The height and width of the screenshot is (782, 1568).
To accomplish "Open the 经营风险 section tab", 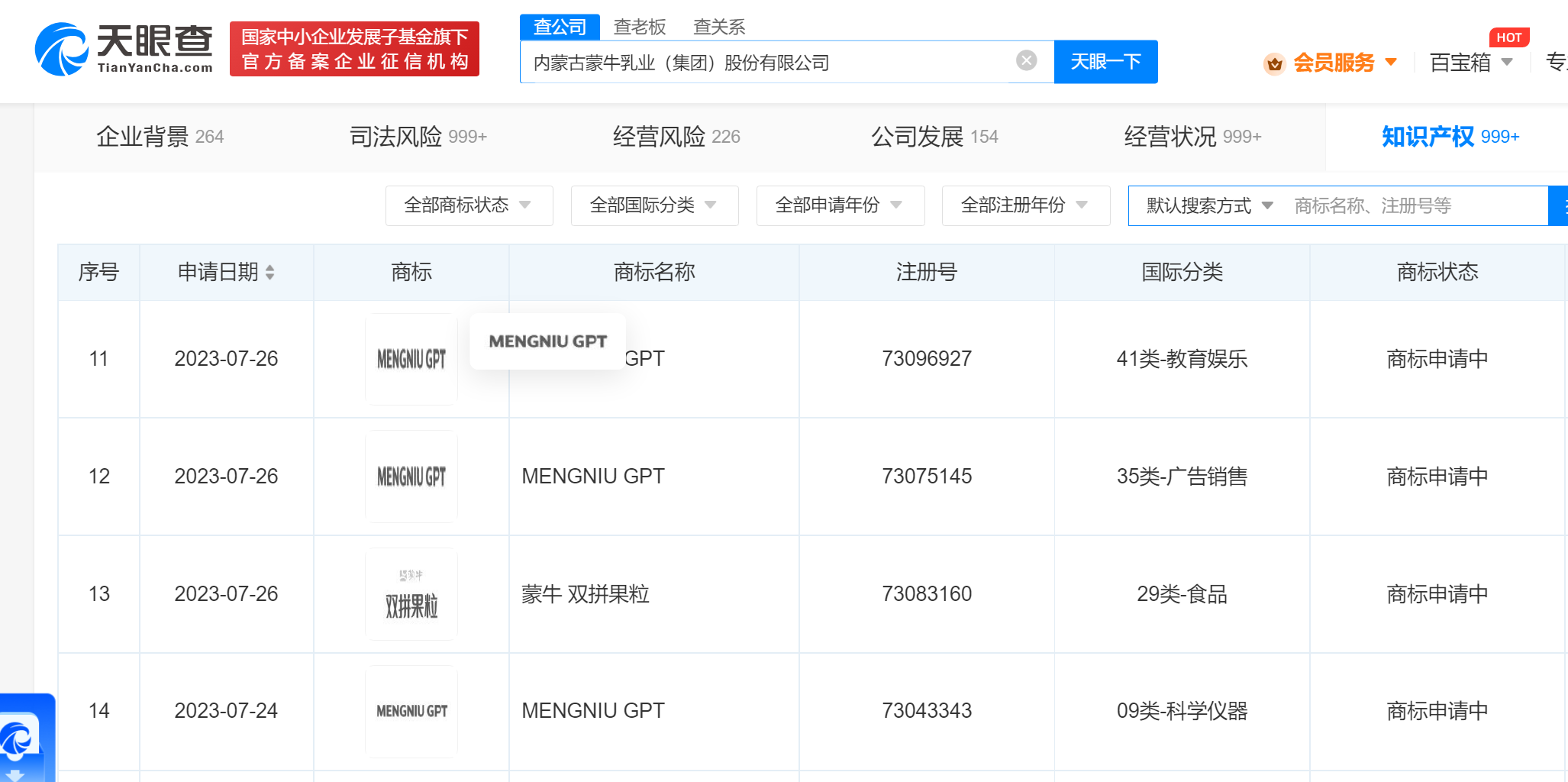I will (x=676, y=137).
